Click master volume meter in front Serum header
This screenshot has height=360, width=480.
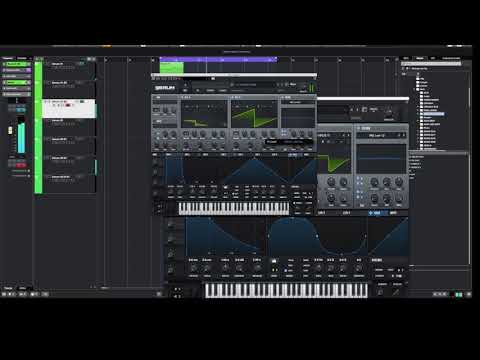[312, 88]
